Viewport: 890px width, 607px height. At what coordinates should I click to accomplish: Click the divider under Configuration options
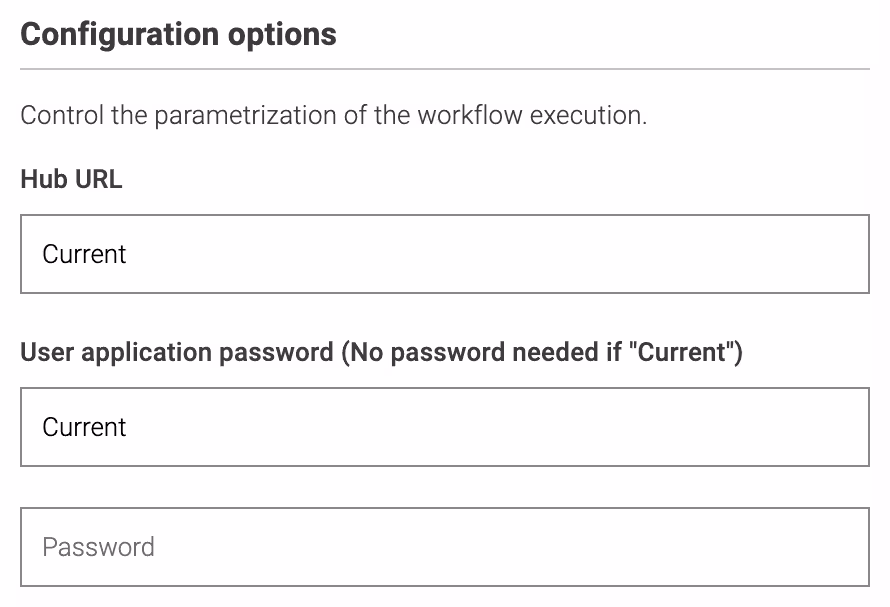click(445, 69)
